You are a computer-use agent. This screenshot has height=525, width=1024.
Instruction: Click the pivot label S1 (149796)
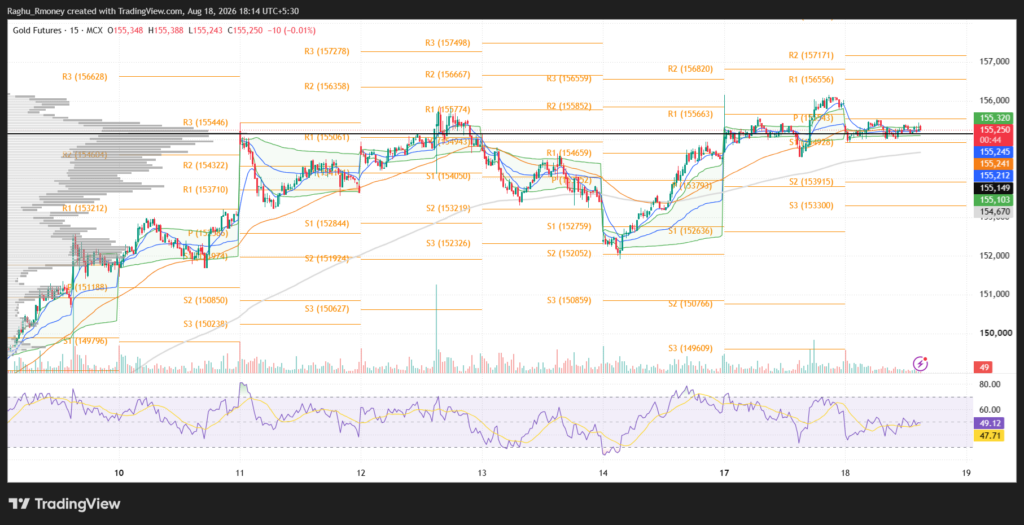85,340
